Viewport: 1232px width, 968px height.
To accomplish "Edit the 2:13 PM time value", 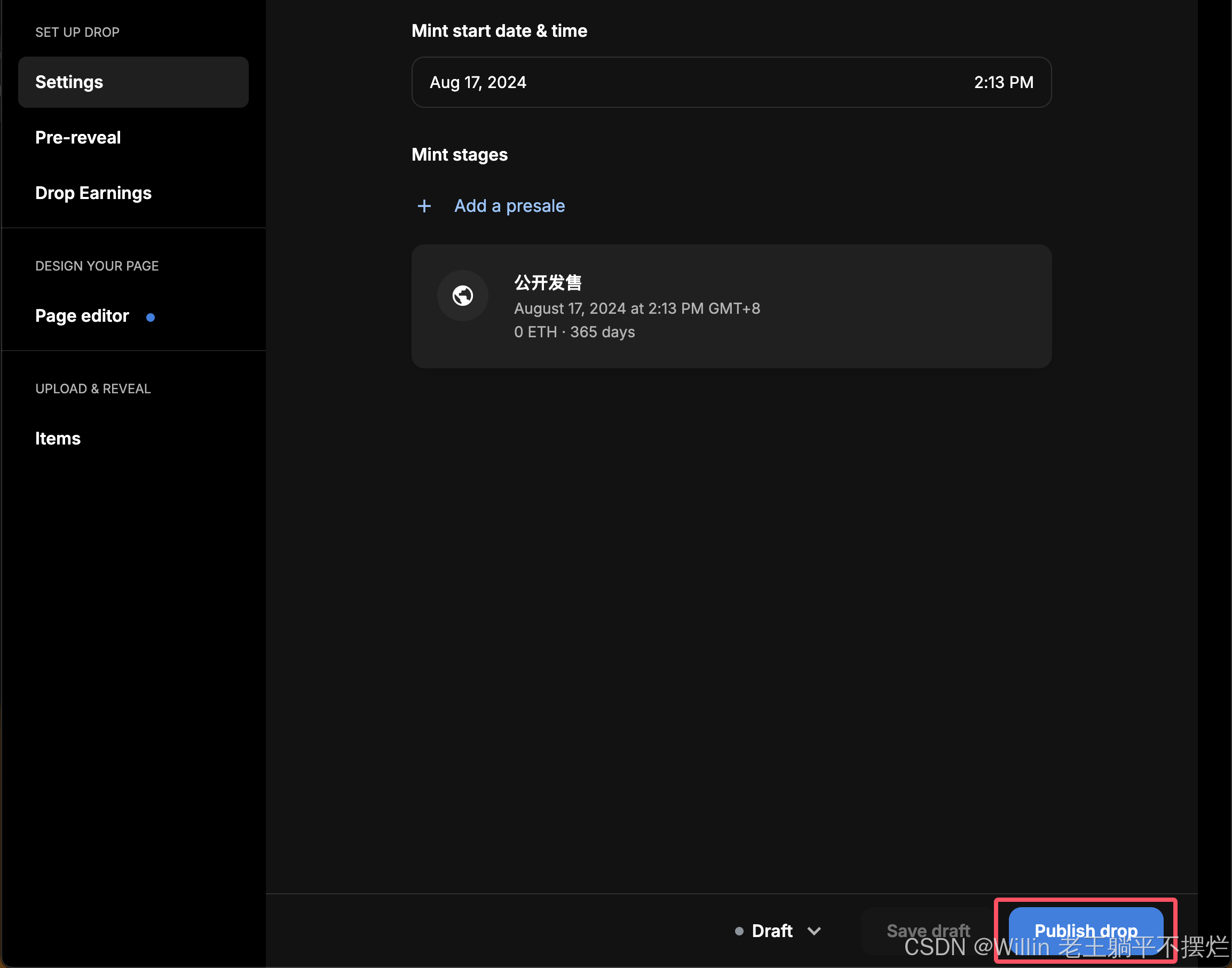I will pos(1003,83).
